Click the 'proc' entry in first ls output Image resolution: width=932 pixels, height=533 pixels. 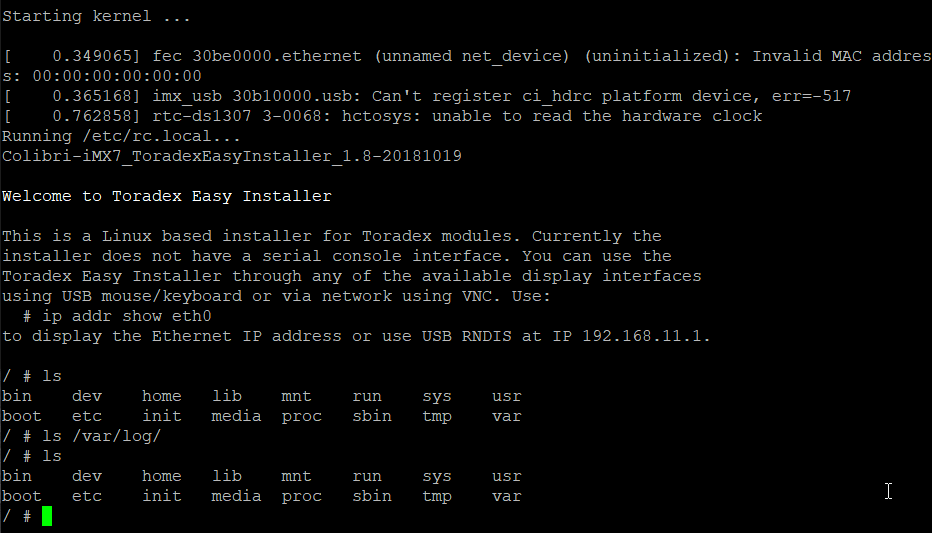tap(301, 417)
